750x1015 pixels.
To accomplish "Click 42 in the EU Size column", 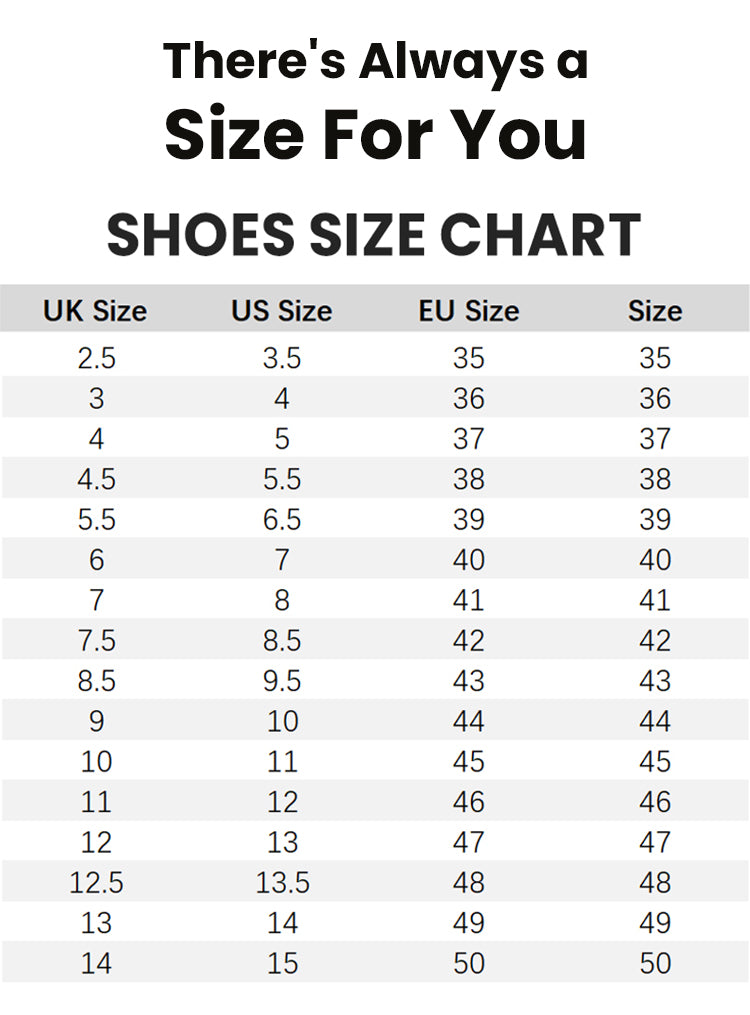I will [468, 641].
